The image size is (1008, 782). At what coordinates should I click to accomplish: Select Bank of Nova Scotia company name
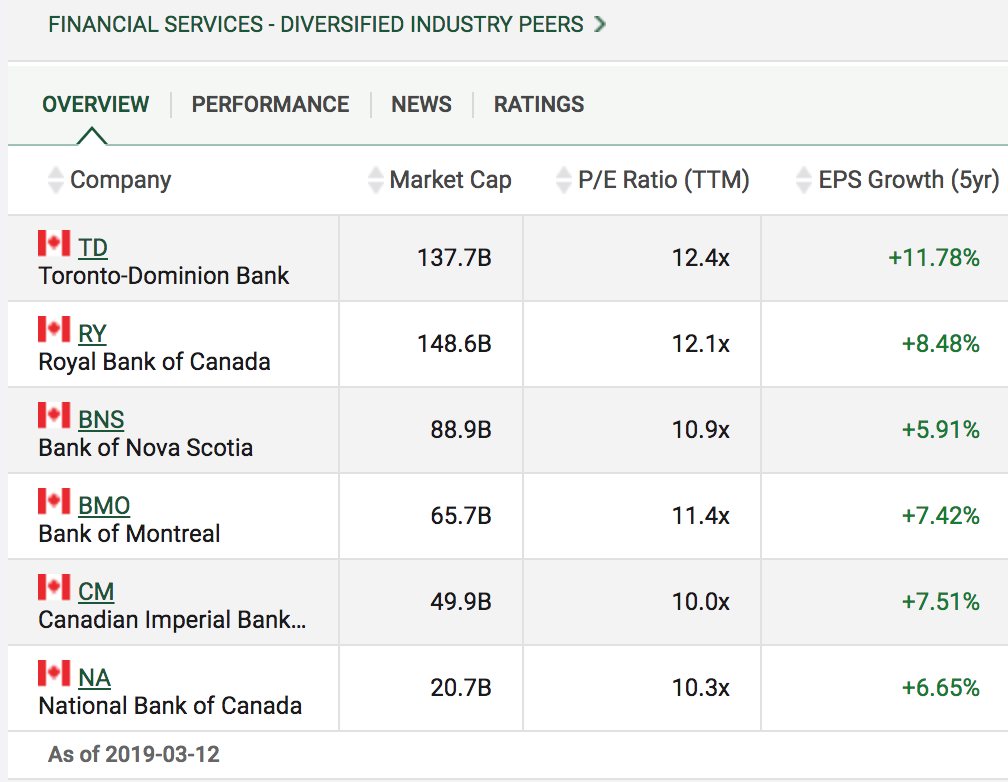coord(146,448)
